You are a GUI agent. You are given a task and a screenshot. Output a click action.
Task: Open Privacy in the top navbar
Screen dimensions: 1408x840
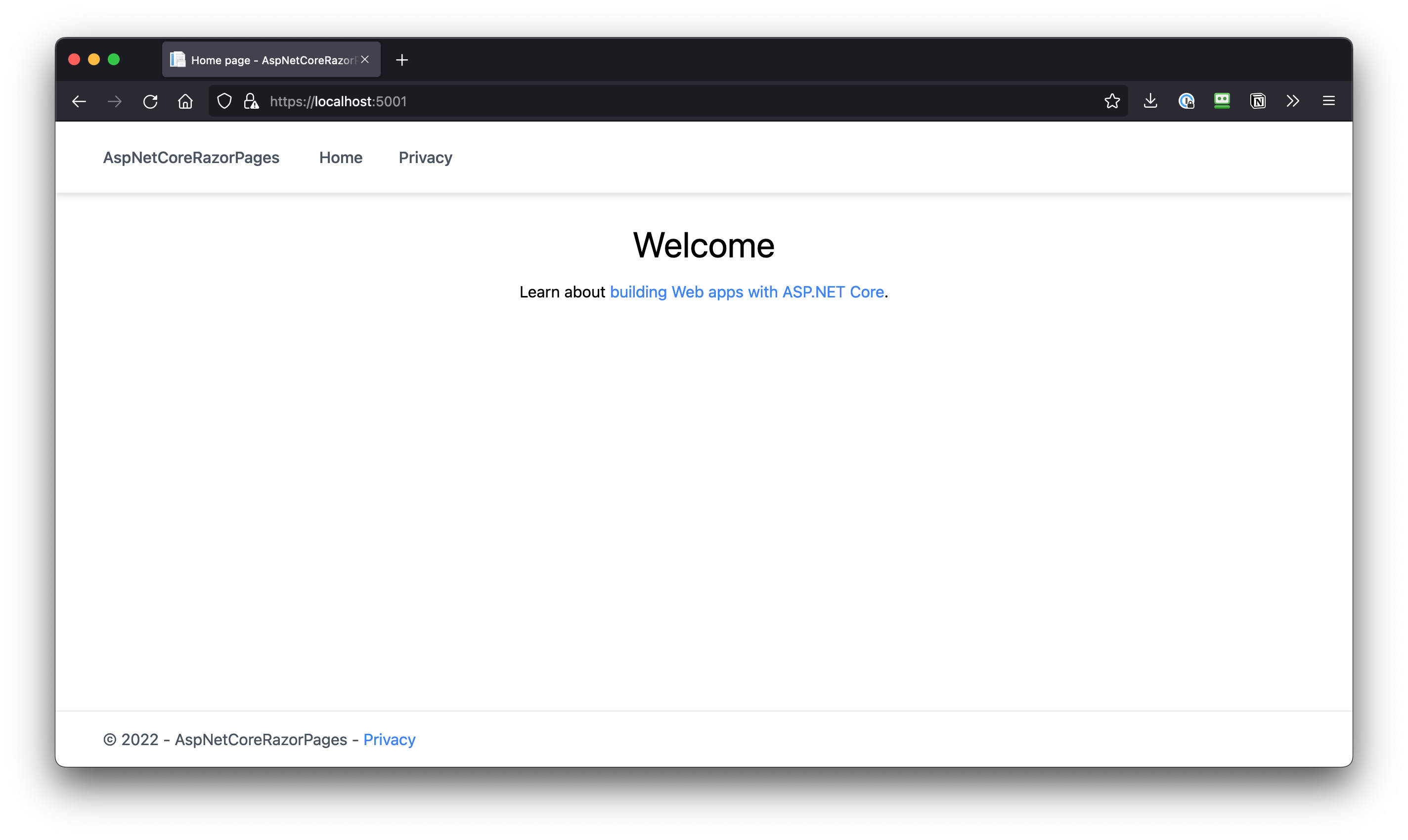click(x=425, y=158)
